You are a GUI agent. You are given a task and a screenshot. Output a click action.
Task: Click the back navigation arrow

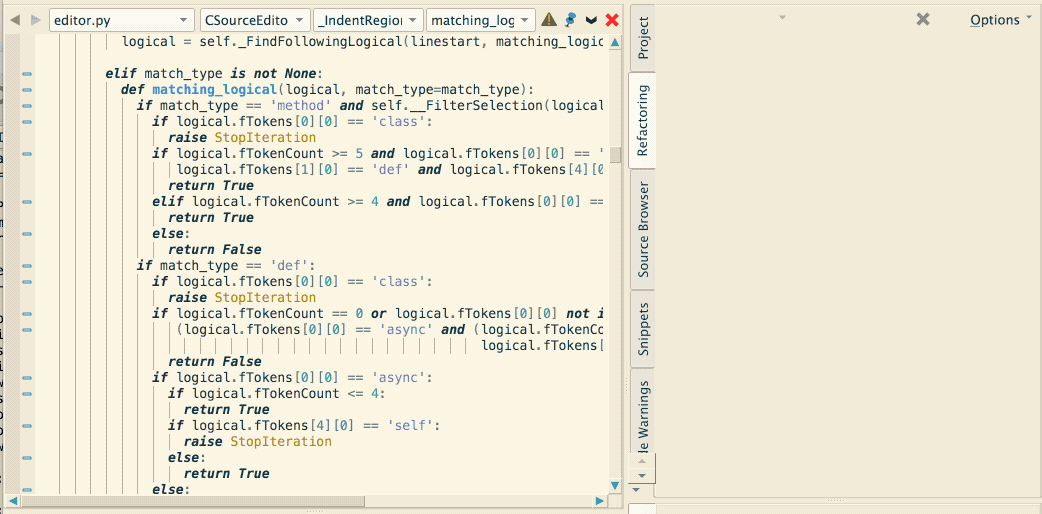coord(15,20)
